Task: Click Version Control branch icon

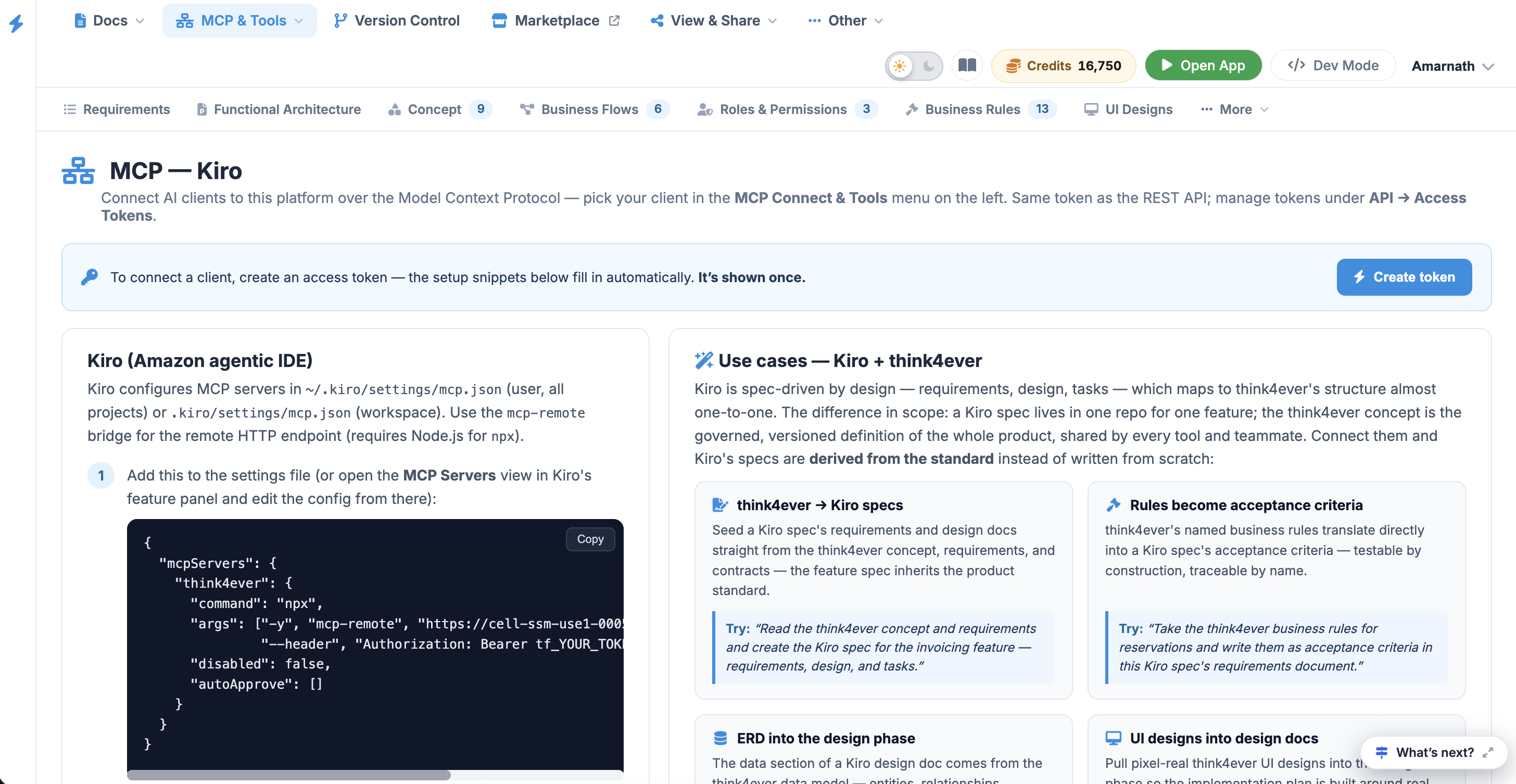Action: (340, 21)
